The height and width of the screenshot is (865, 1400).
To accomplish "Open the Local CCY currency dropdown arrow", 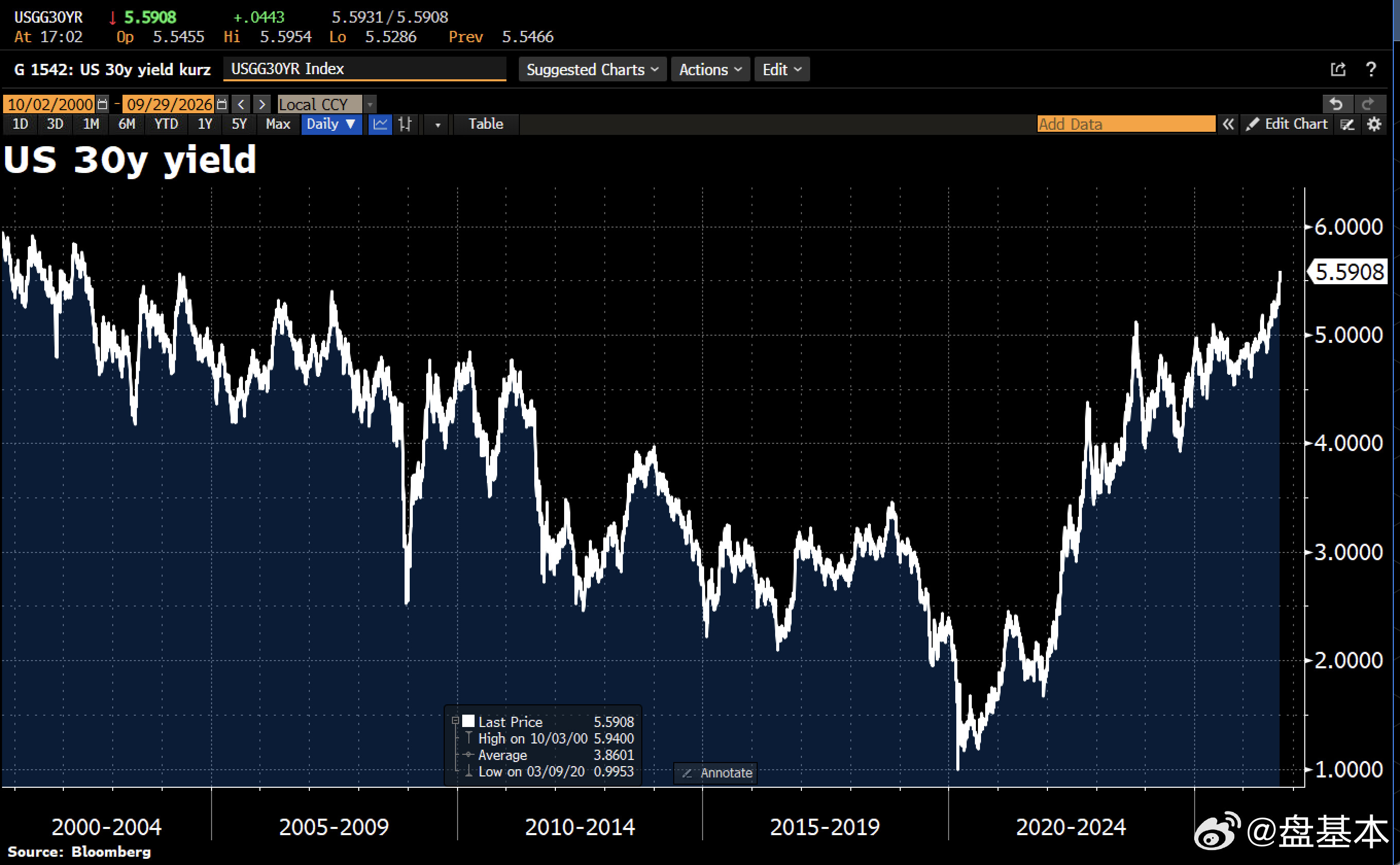I will [370, 104].
